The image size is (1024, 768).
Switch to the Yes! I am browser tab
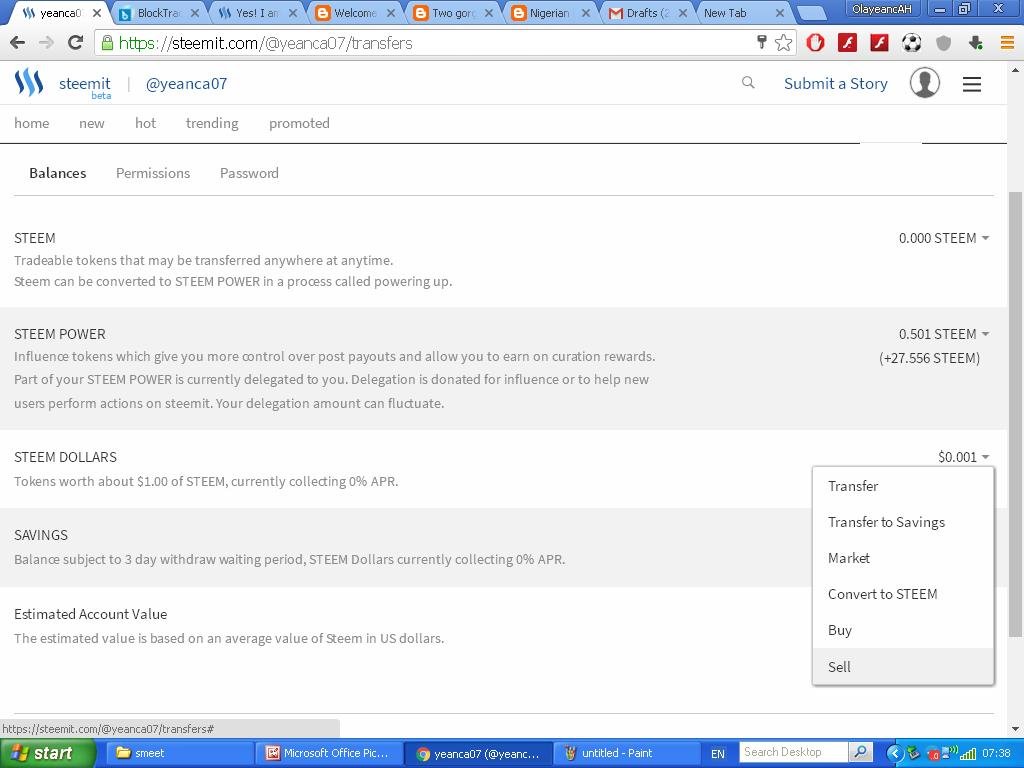[x=257, y=13]
